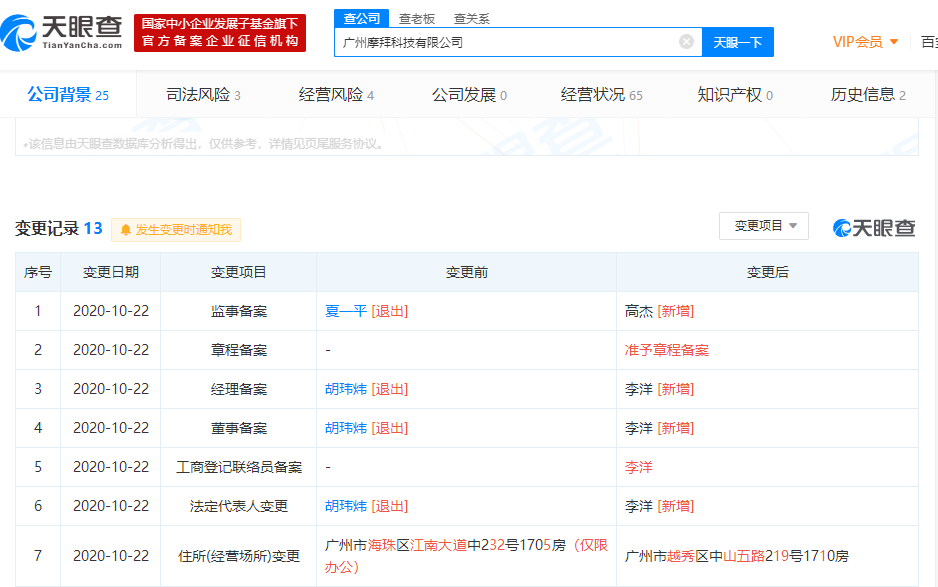This screenshot has height=587, width=938.
Task: Click 法定代表人变更 cell
Action: [x=239, y=506]
